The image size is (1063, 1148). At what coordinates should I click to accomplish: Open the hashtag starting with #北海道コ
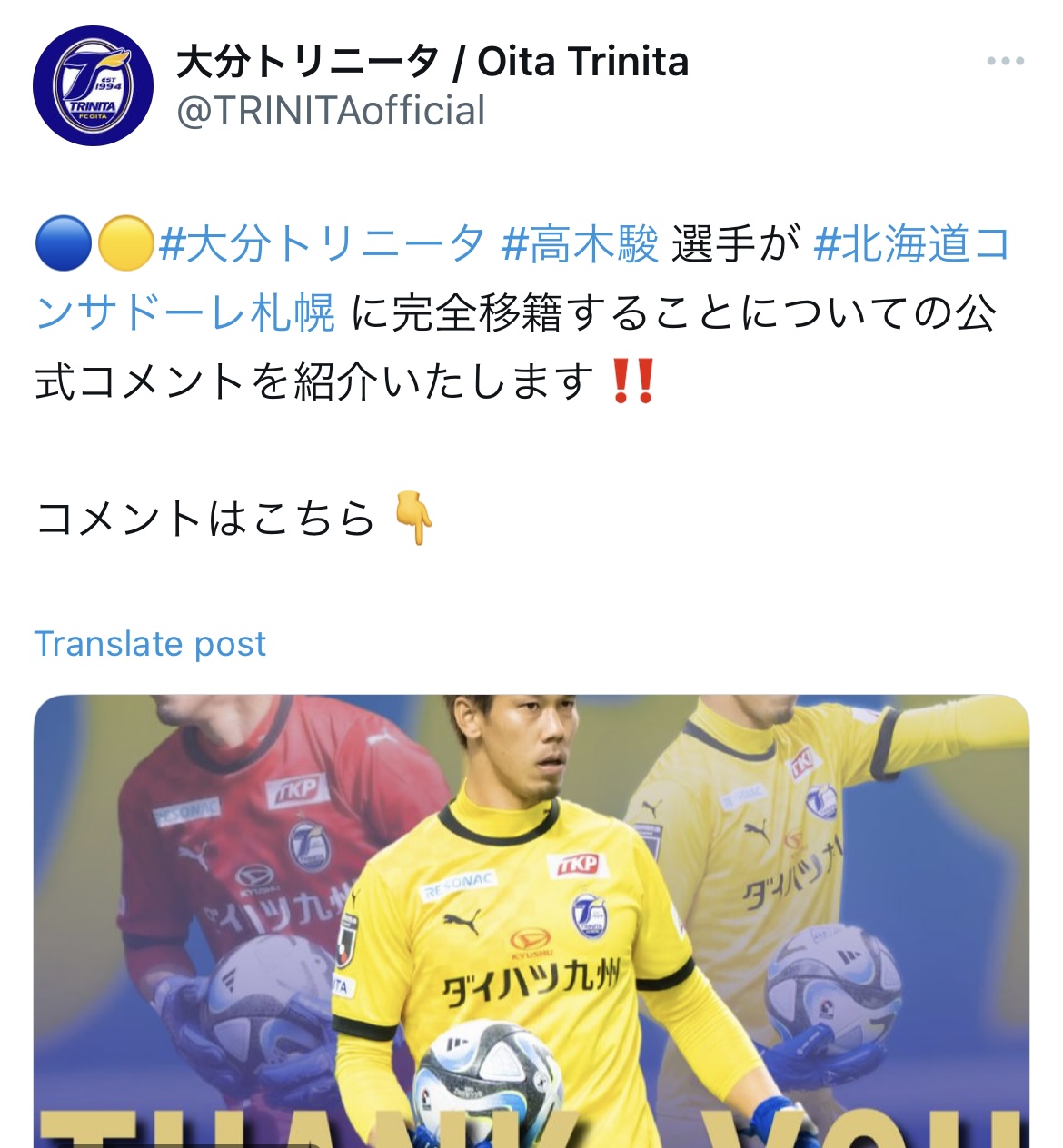pyautogui.click(x=912, y=244)
